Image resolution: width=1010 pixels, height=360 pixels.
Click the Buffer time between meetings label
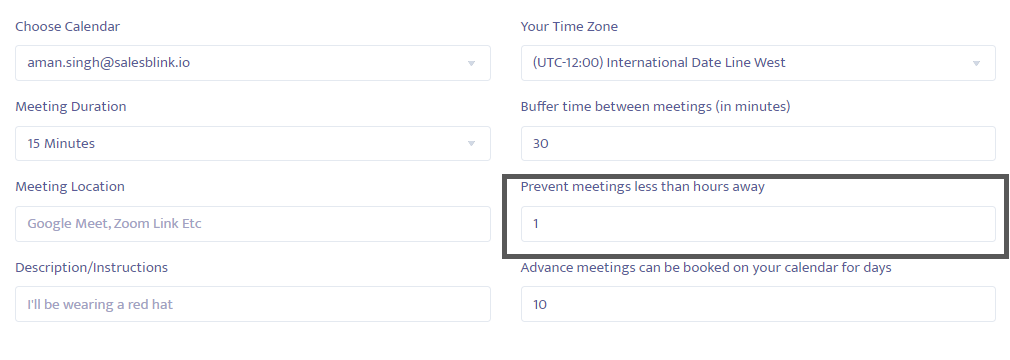point(655,106)
